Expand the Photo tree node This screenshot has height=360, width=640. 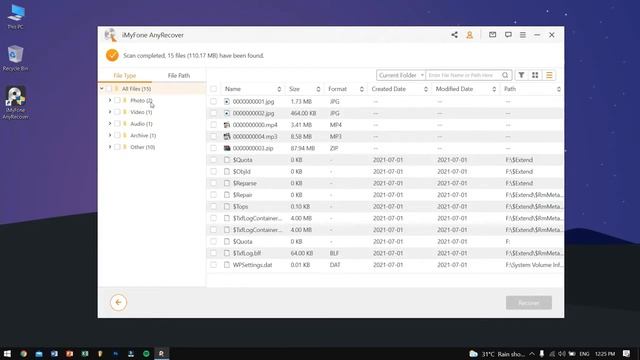click(110, 100)
